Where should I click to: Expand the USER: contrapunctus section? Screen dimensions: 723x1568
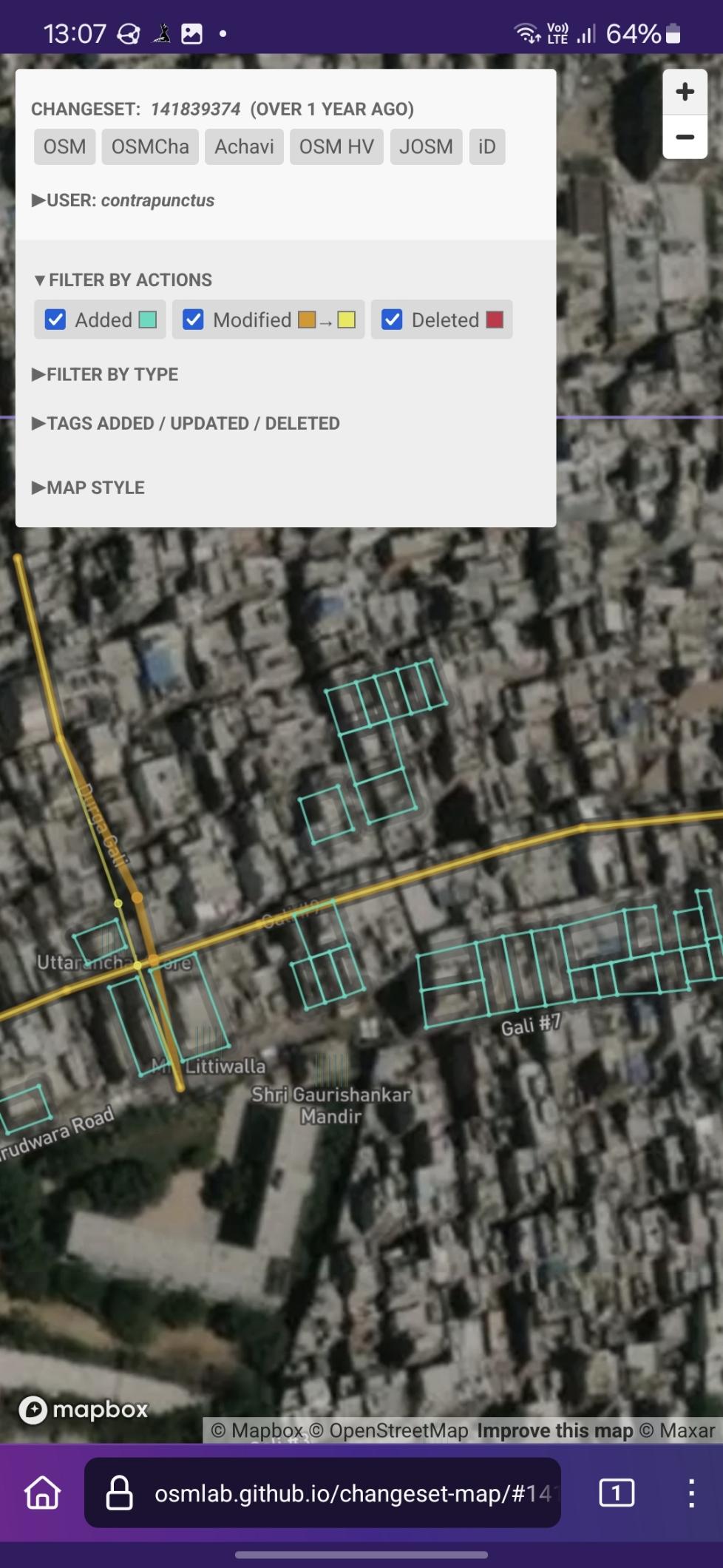(x=123, y=200)
